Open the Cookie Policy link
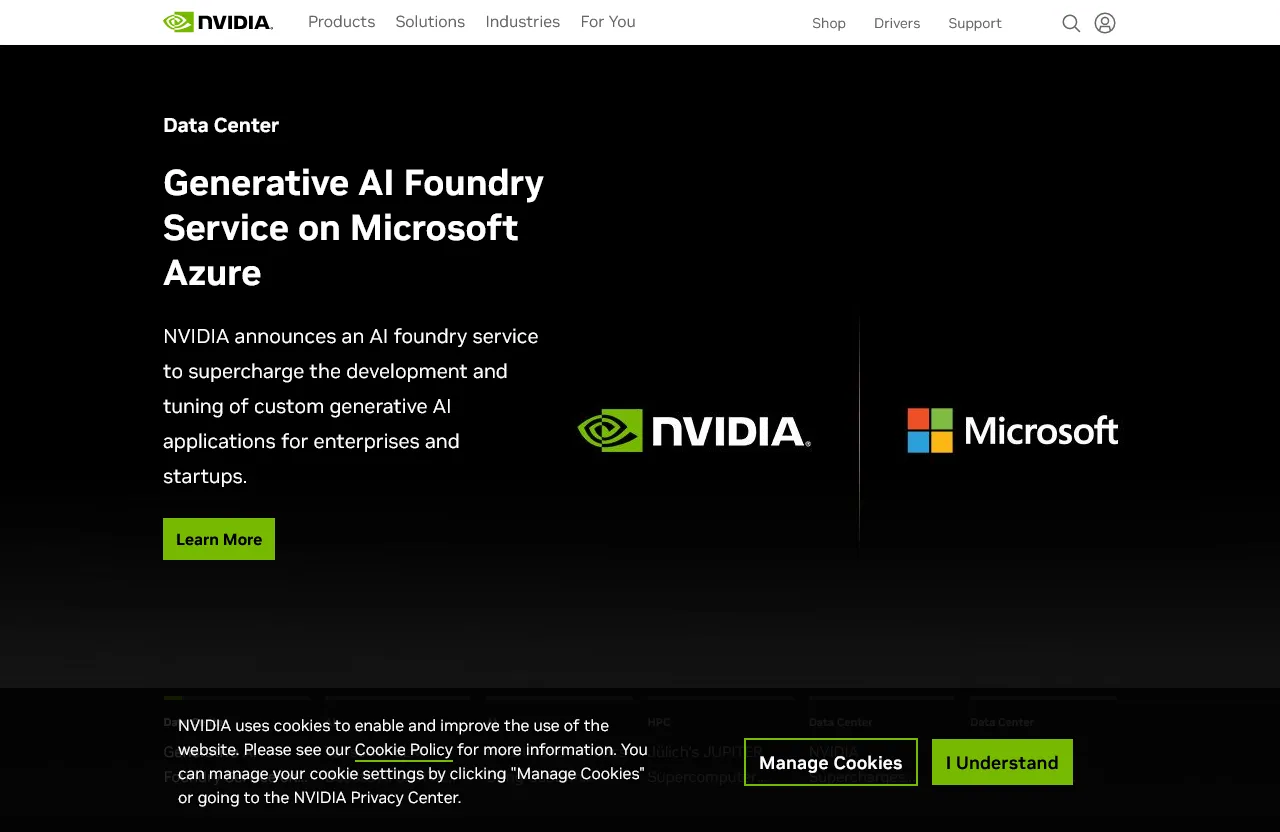 [x=404, y=749]
